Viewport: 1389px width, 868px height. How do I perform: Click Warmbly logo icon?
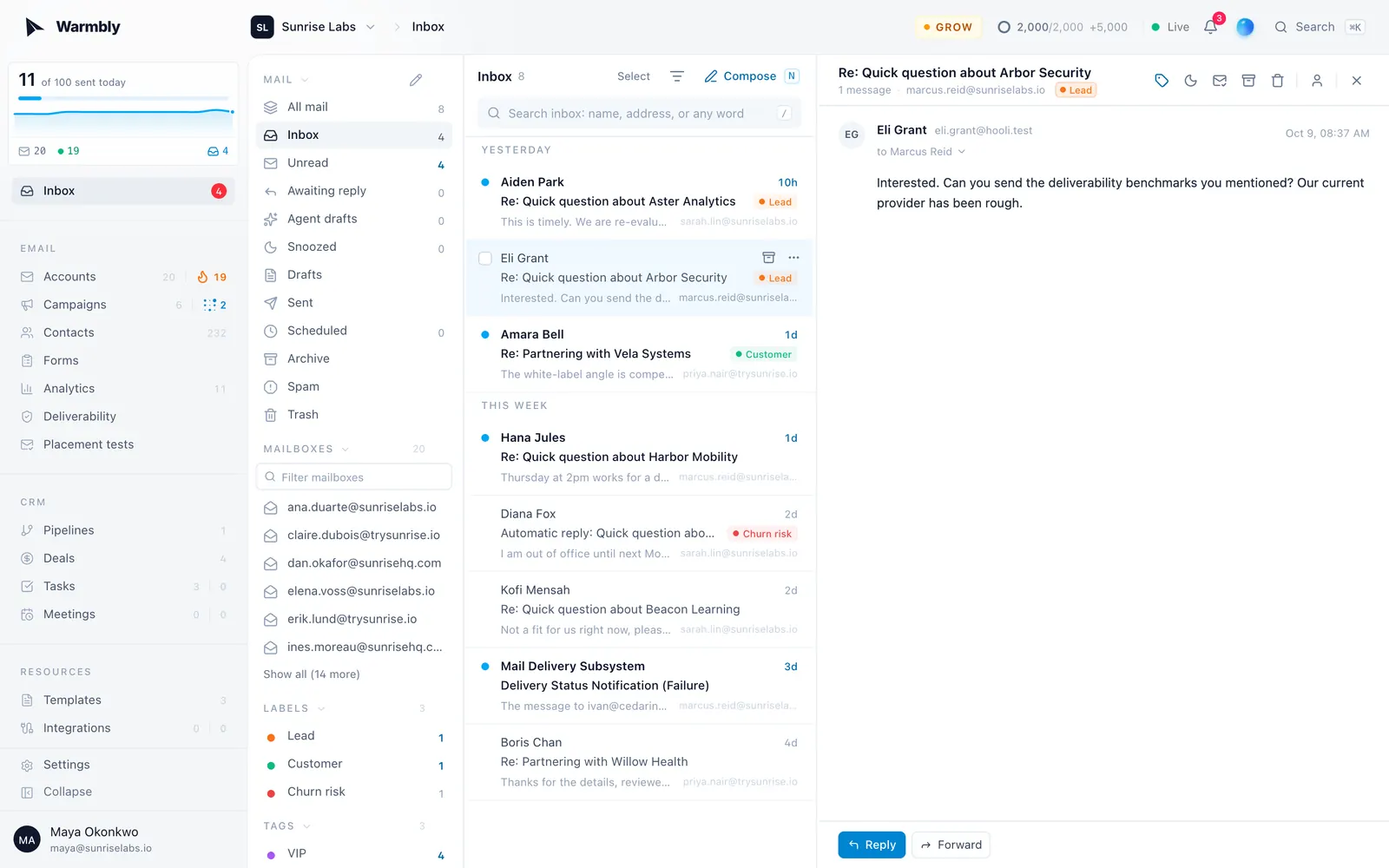35,27
